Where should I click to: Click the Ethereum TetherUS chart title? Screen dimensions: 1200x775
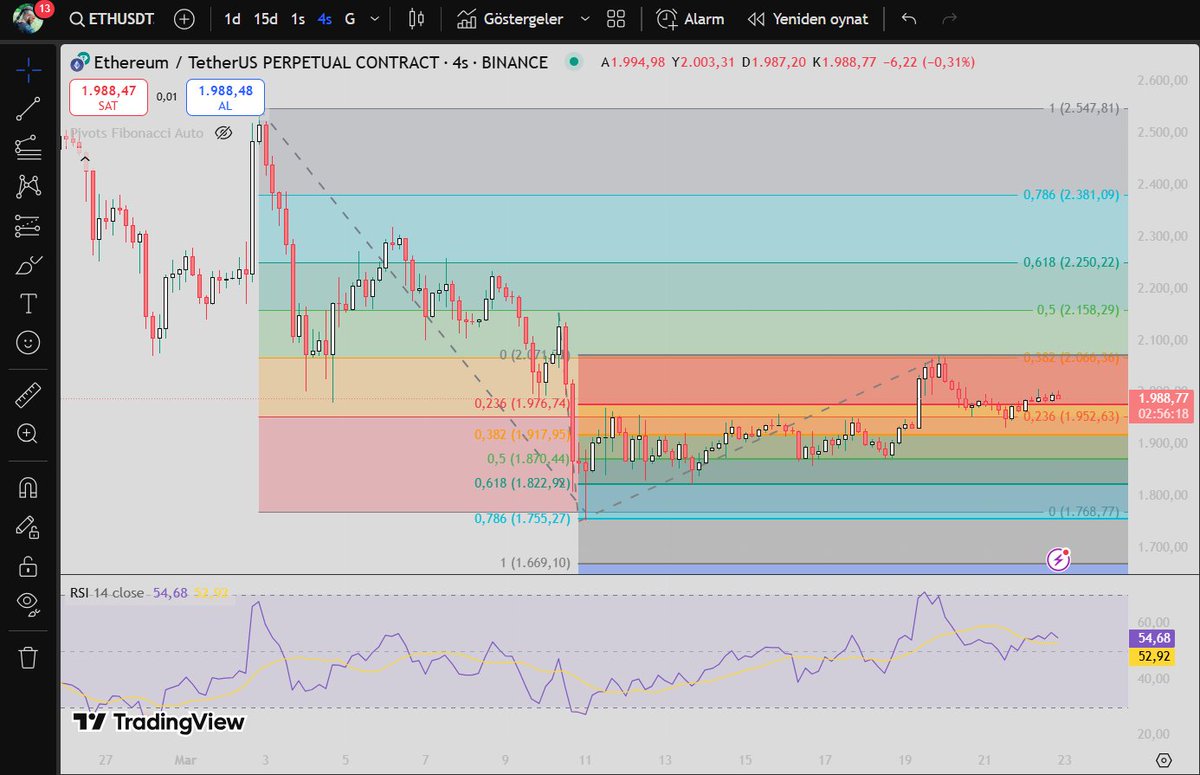point(319,62)
